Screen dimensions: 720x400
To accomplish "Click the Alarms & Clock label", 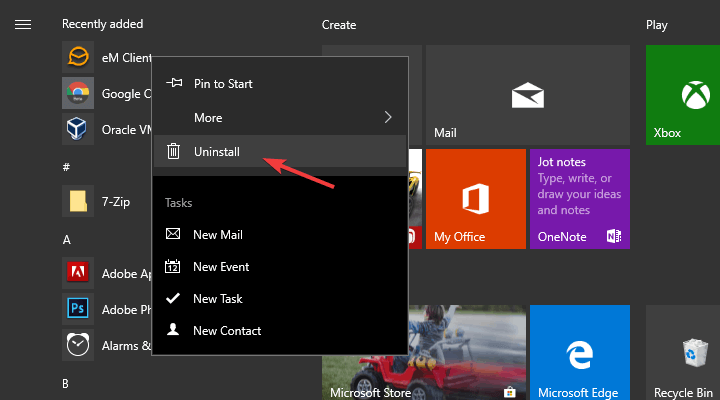I will [126, 345].
